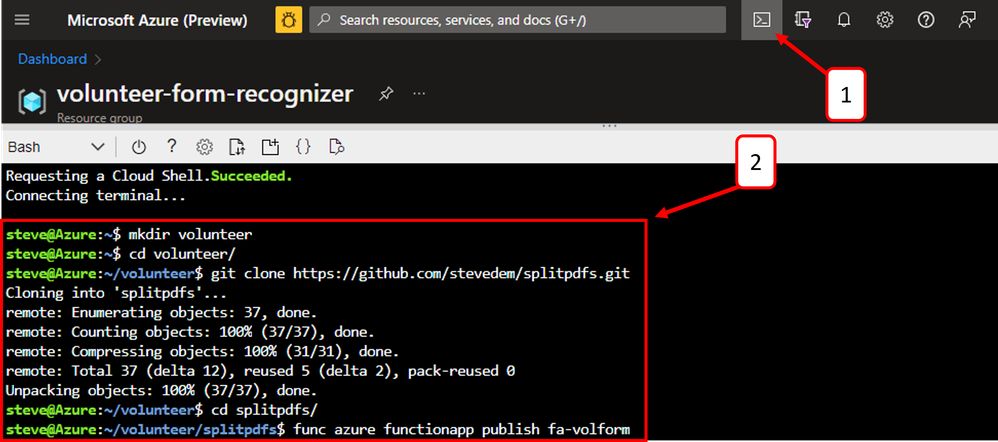Pin volunteer-form-recognizer to dashboard
Image resolution: width=998 pixels, height=442 pixels.
tap(385, 94)
